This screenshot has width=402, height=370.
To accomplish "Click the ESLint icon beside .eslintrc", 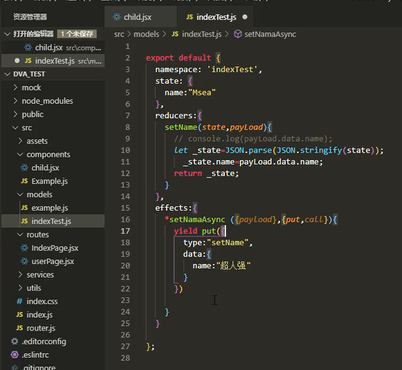I will [x=15, y=355].
